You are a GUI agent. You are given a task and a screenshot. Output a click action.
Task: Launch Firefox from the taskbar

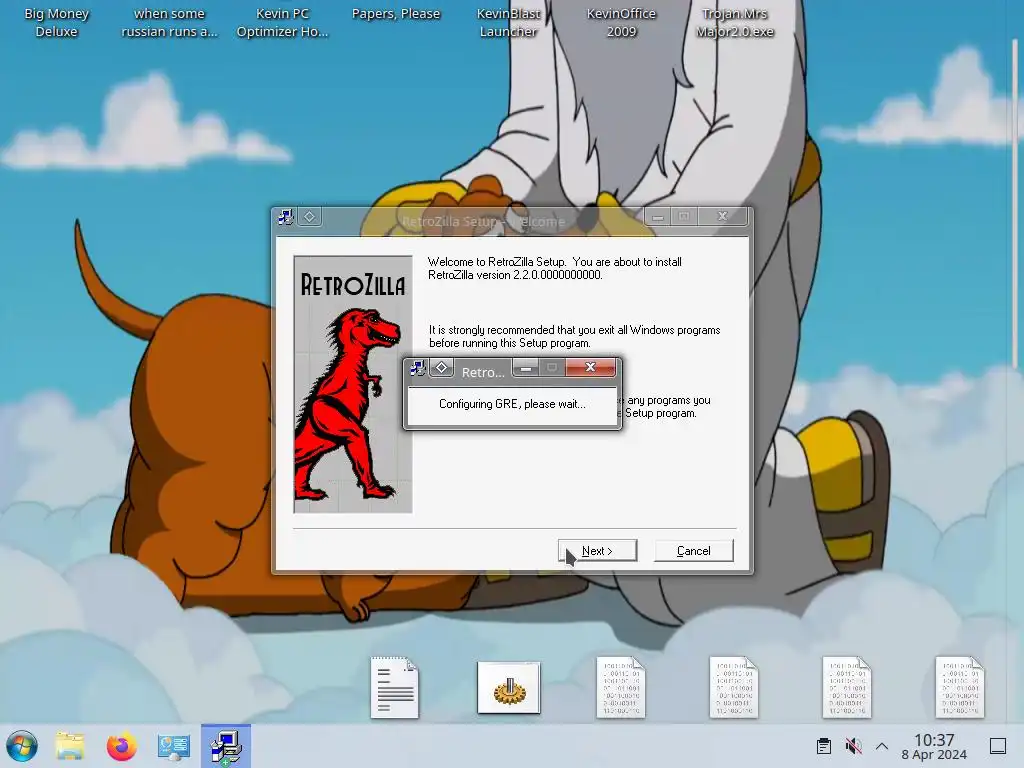pyautogui.click(x=122, y=746)
